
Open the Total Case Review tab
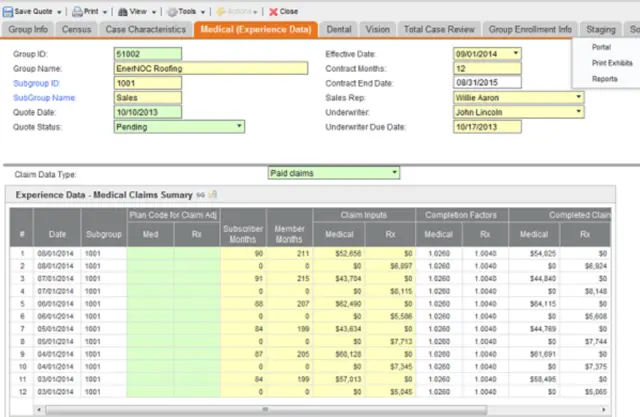439,29
